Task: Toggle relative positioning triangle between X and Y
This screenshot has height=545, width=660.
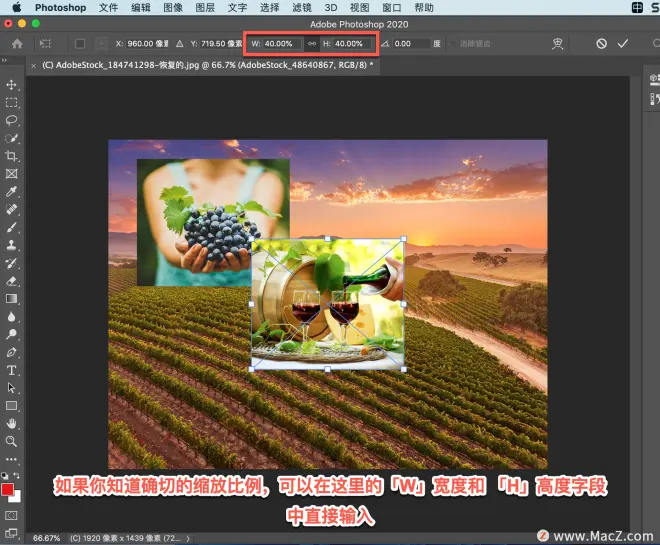Action: coord(180,44)
